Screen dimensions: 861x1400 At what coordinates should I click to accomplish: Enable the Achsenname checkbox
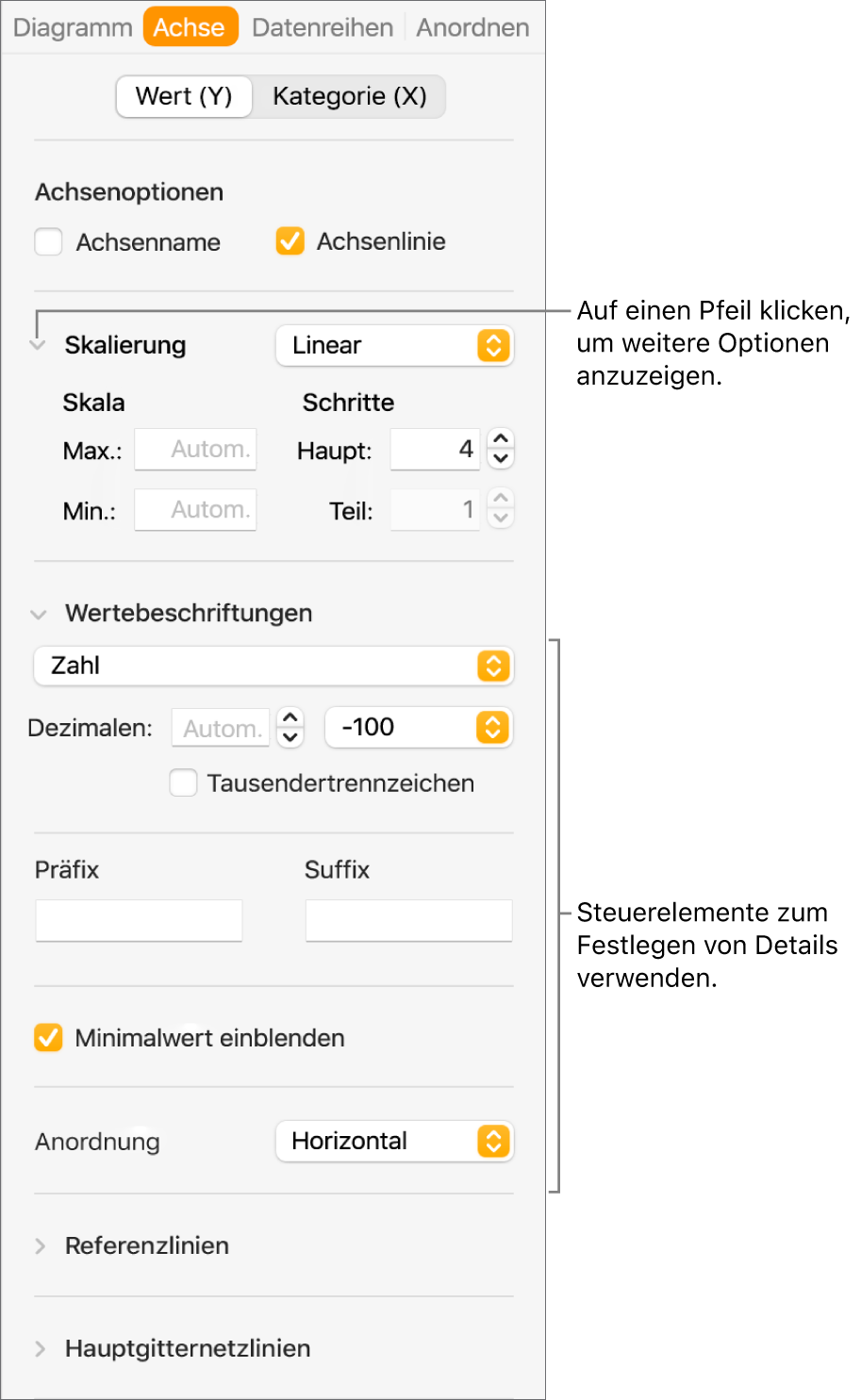(x=48, y=242)
